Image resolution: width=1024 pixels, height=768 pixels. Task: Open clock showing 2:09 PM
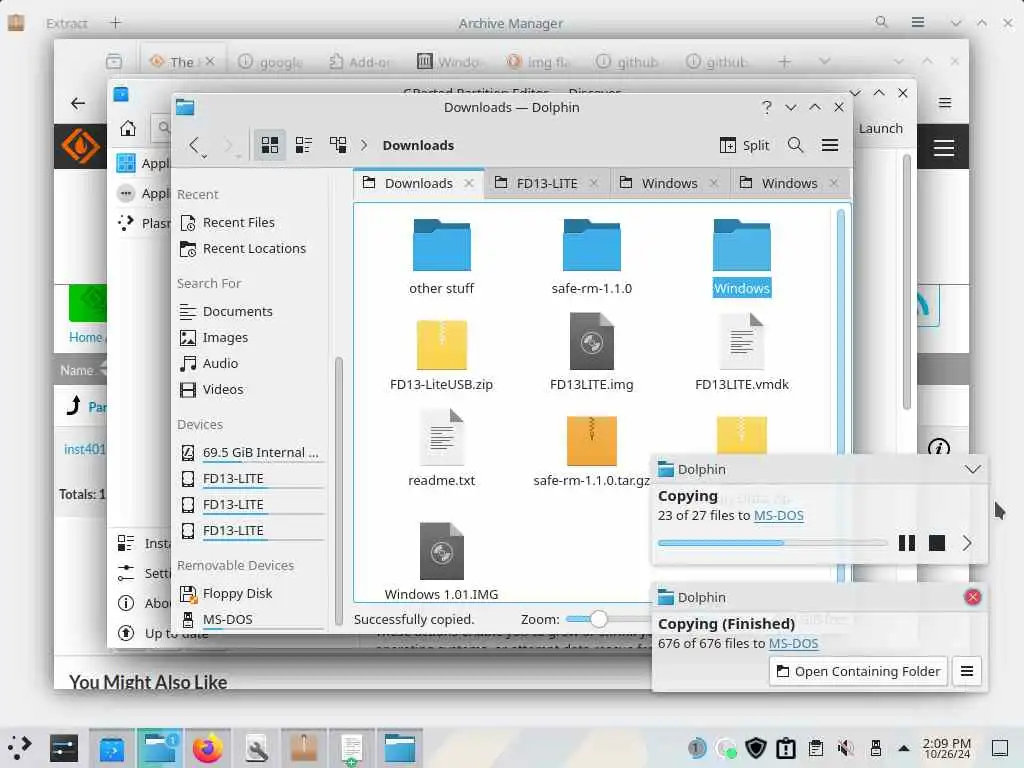pyautogui.click(x=947, y=748)
